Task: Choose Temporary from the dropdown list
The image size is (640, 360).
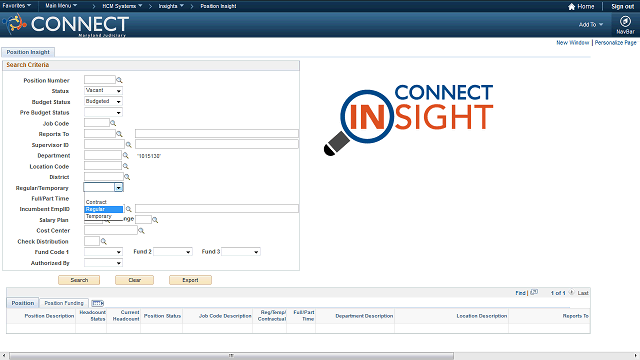Action: point(104,216)
